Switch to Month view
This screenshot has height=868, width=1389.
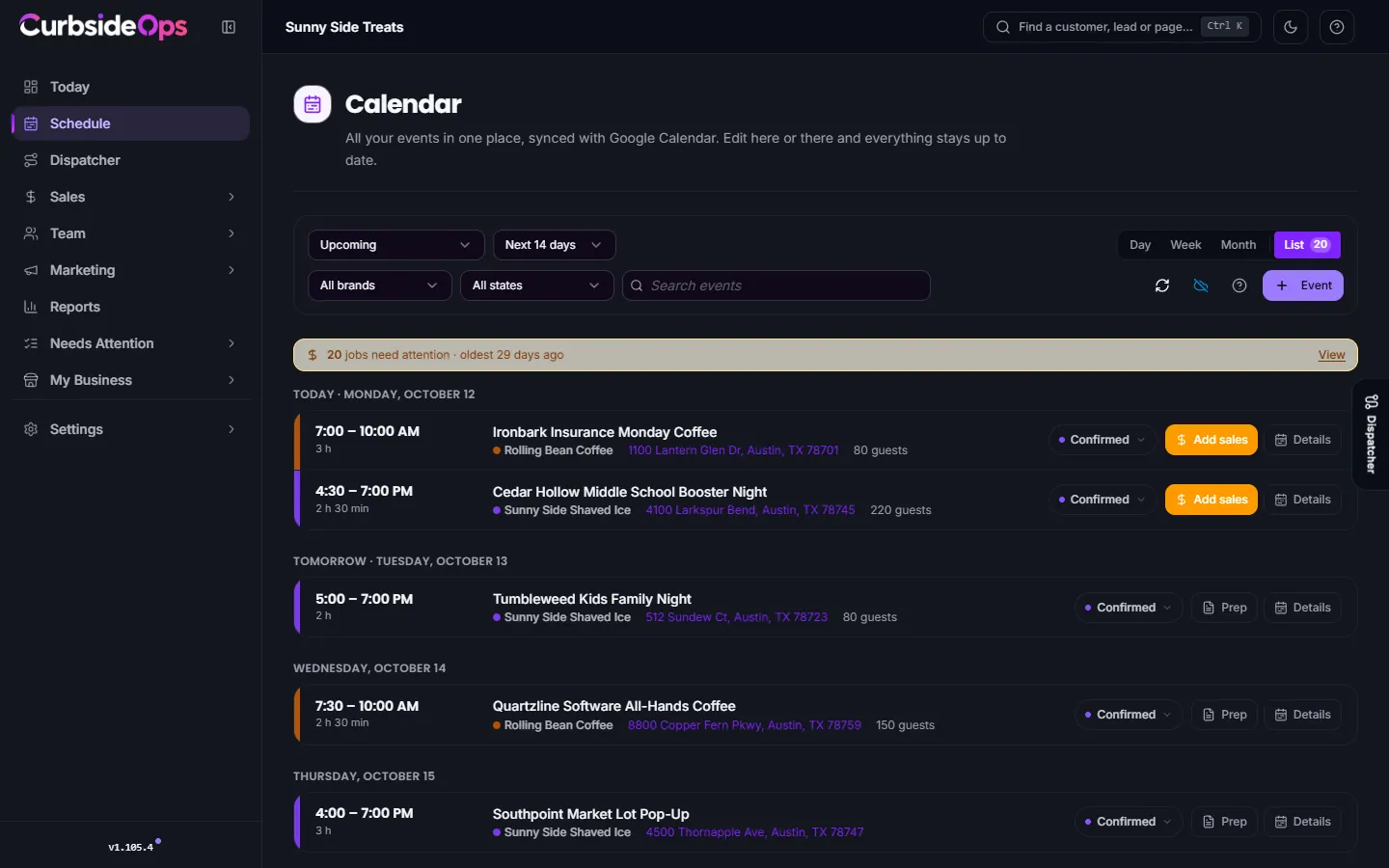click(1239, 245)
